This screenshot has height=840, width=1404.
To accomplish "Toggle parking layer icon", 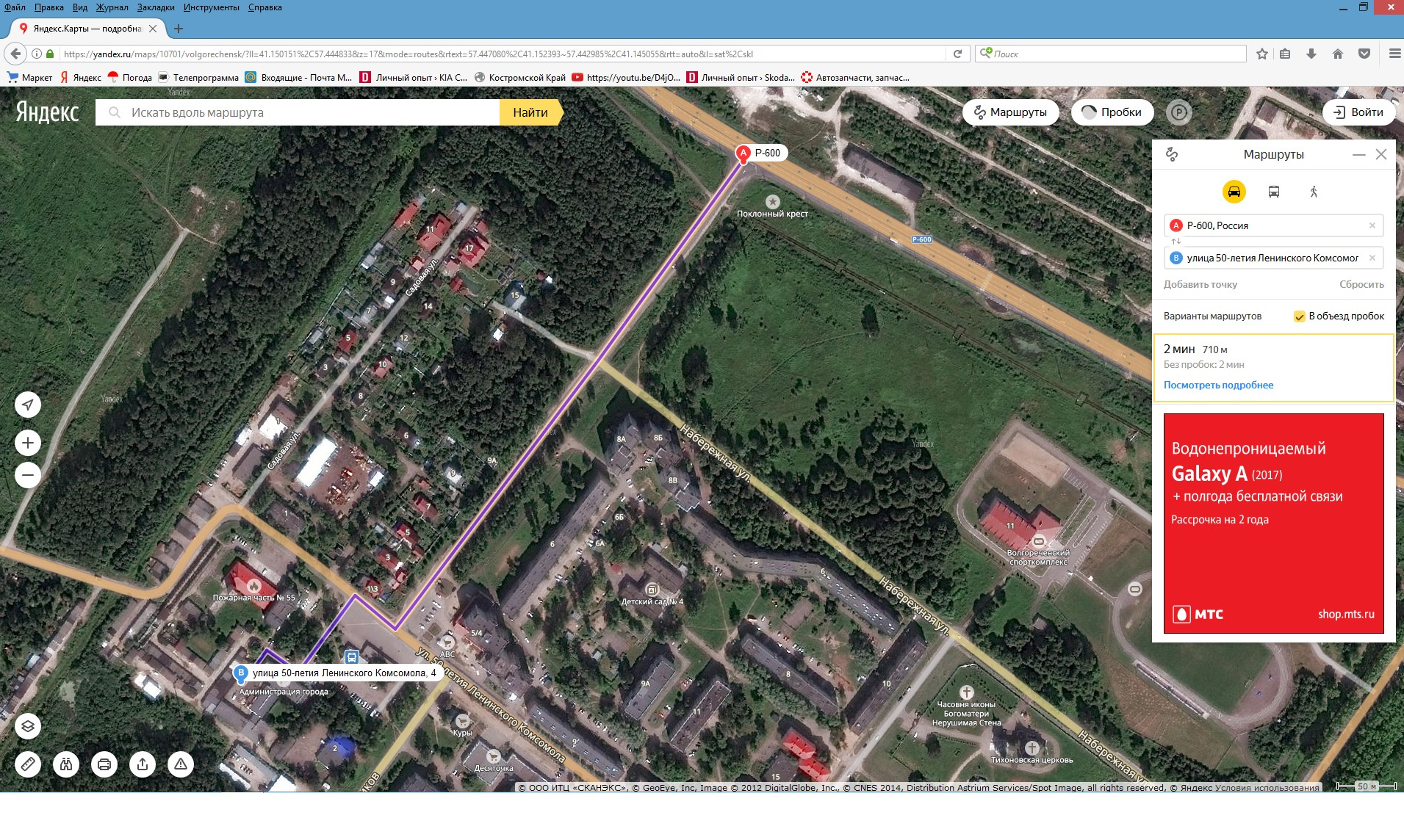I will [1178, 112].
